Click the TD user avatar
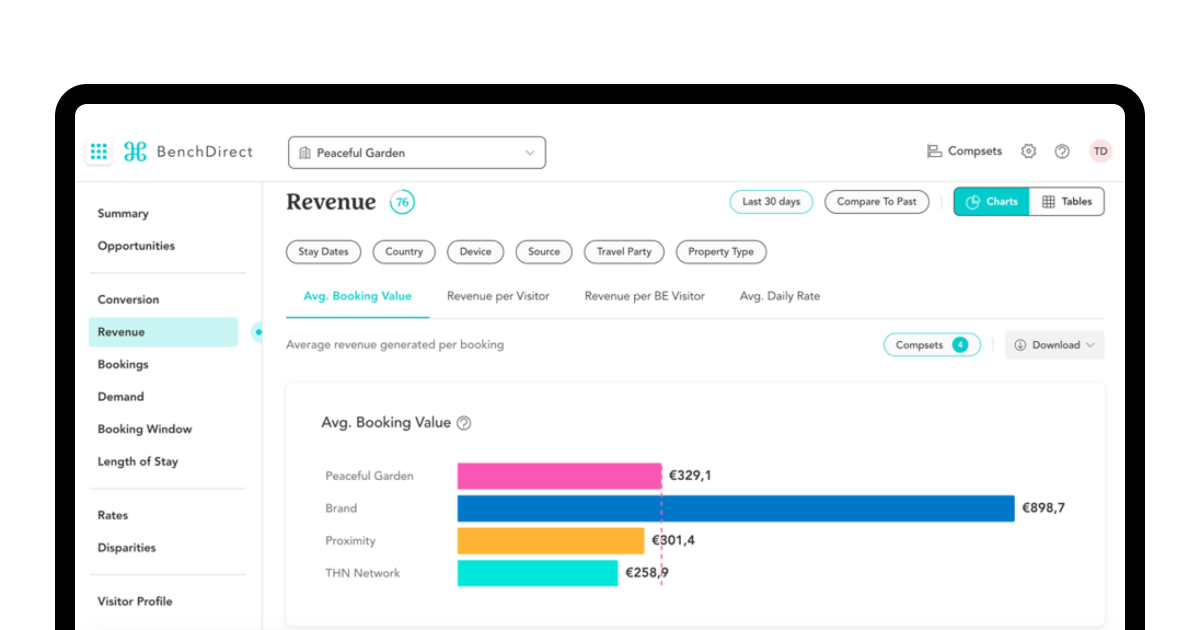This screenshot has height=630, width=1200. point(1100,151)
